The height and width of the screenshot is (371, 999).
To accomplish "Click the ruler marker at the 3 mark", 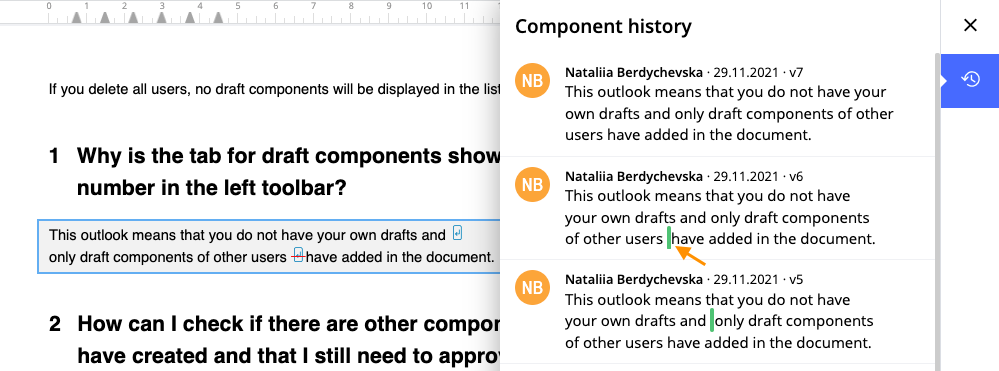I will point(162,18).
